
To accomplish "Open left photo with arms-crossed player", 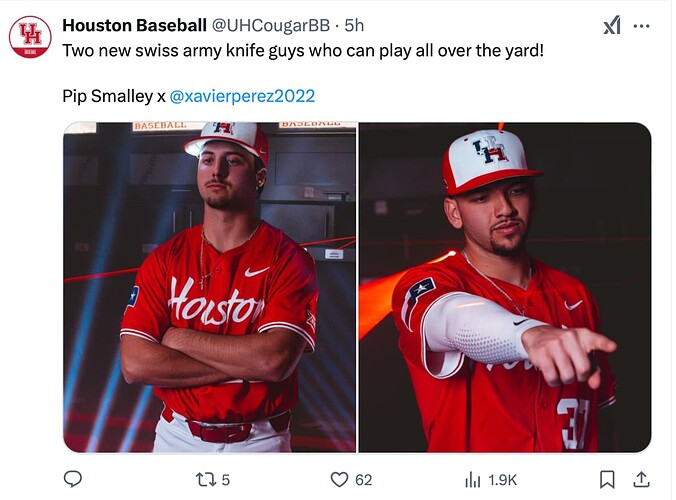I will pyautogui.click(x=210, y=287).
